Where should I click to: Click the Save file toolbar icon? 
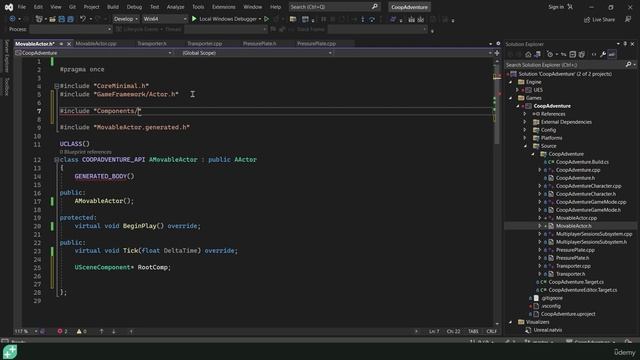click(x=62, y=19)
